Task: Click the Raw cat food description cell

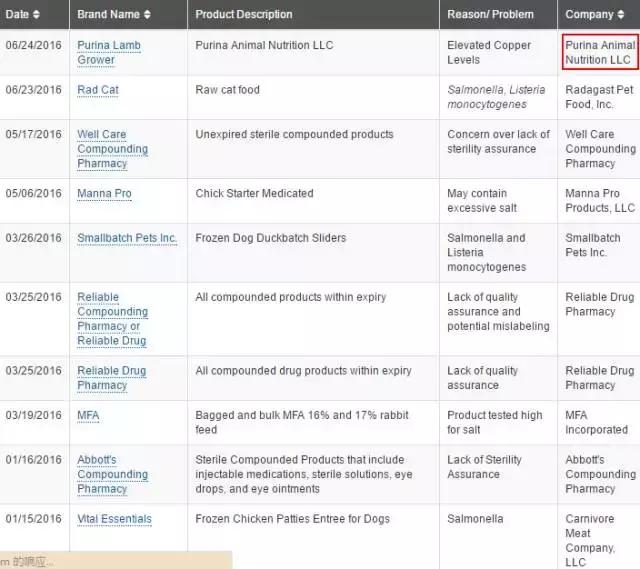Action: tap(227, 90)
